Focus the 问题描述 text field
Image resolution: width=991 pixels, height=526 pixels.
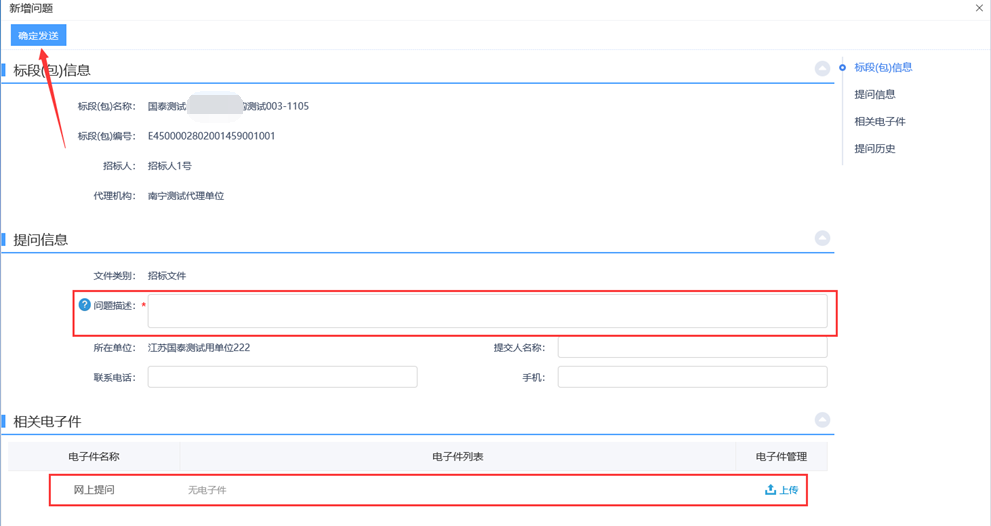point(487,311)
